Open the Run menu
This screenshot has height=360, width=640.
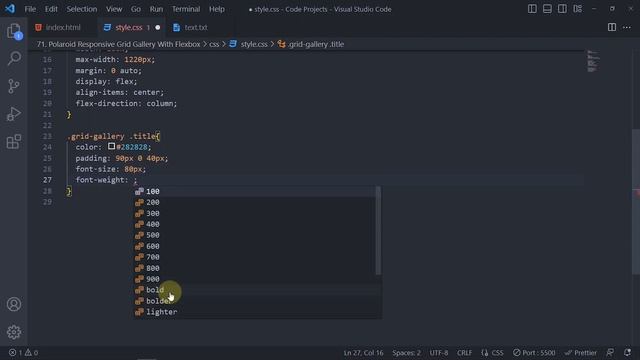coord(156,9)
